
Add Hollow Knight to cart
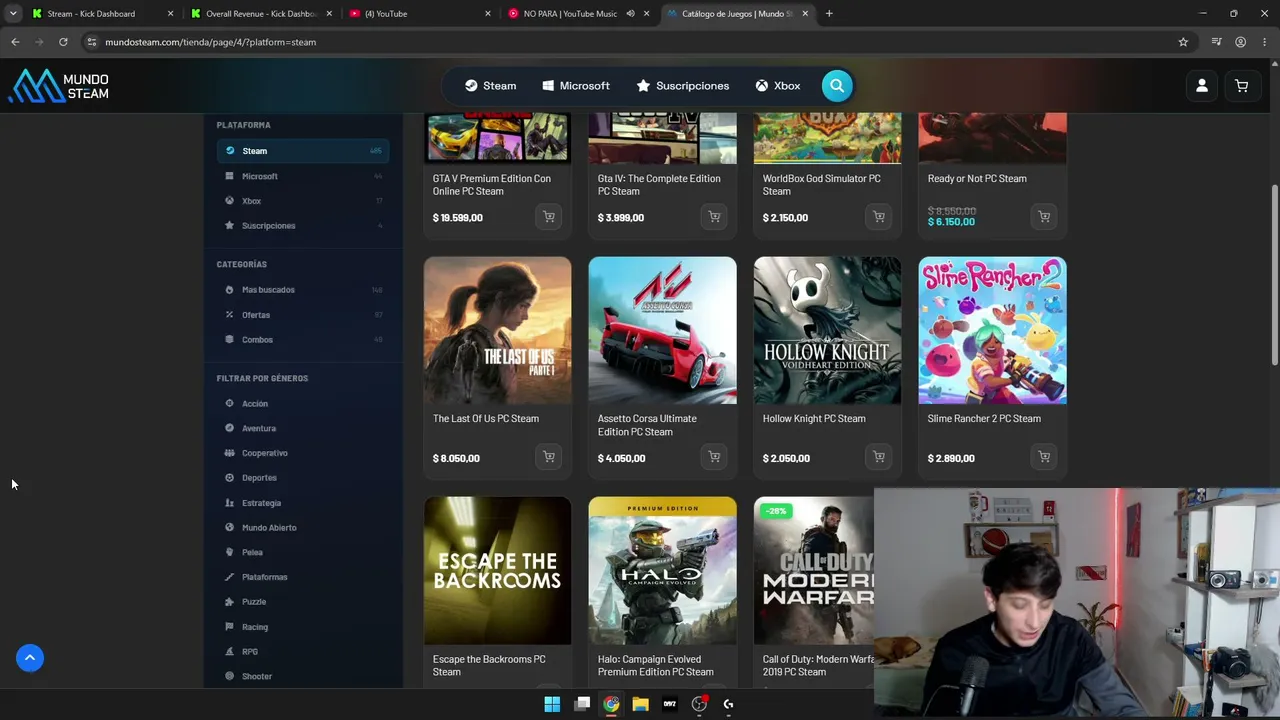point(879,457)
